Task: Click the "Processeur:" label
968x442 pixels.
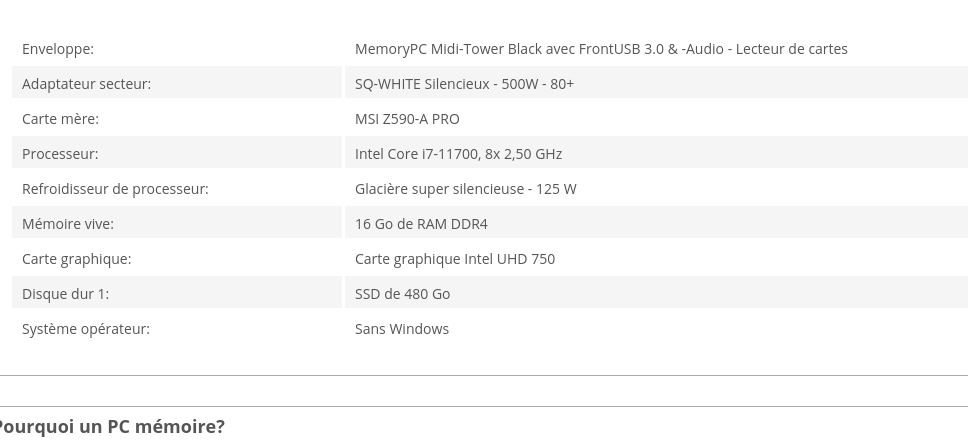Action: [x=60, y=154]
